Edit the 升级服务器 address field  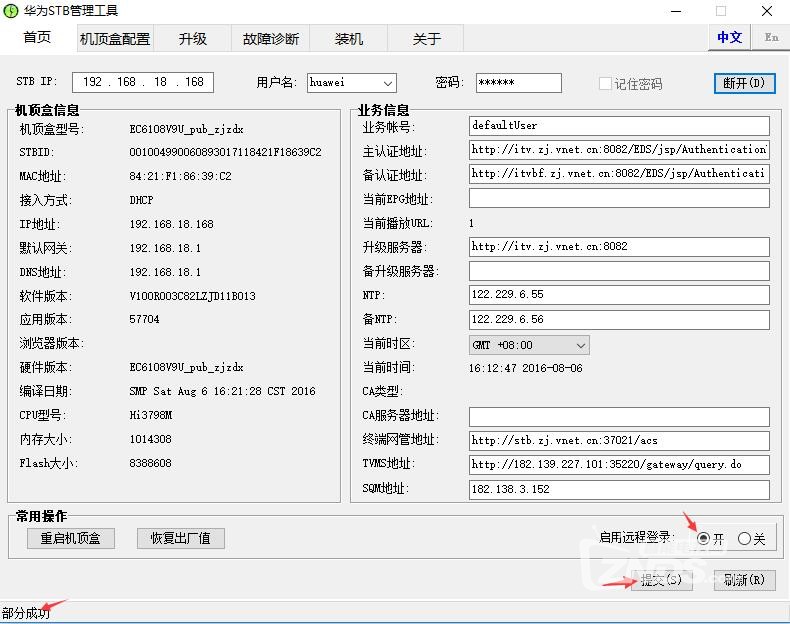tap(619, 247)
